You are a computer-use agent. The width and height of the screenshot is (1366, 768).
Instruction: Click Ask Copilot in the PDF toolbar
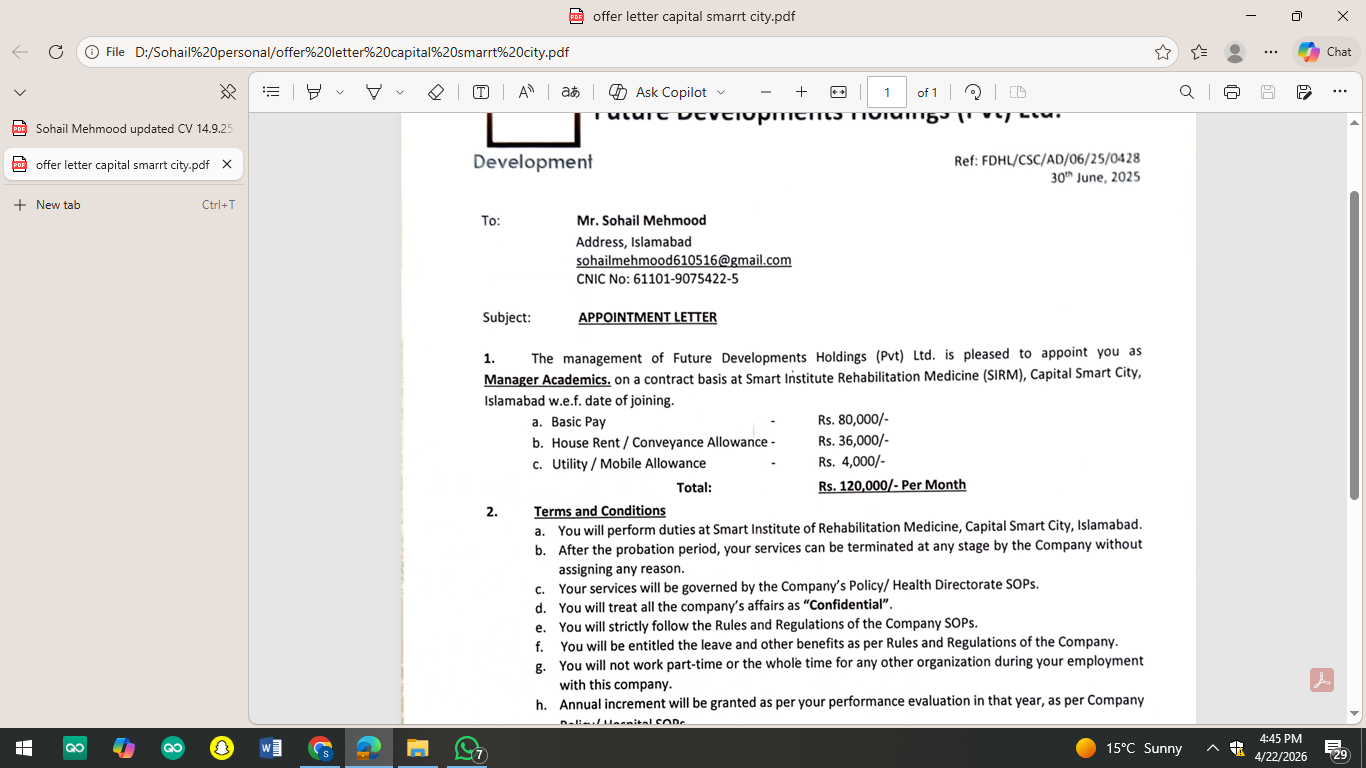point(658,92)
